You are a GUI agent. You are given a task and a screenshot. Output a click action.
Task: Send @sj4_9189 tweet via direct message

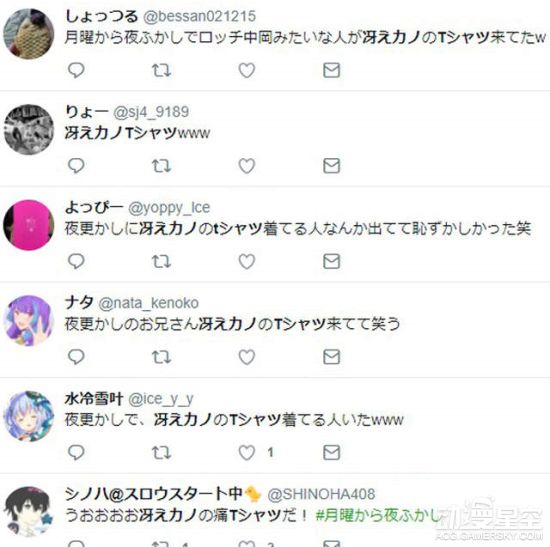pos(331,166)
